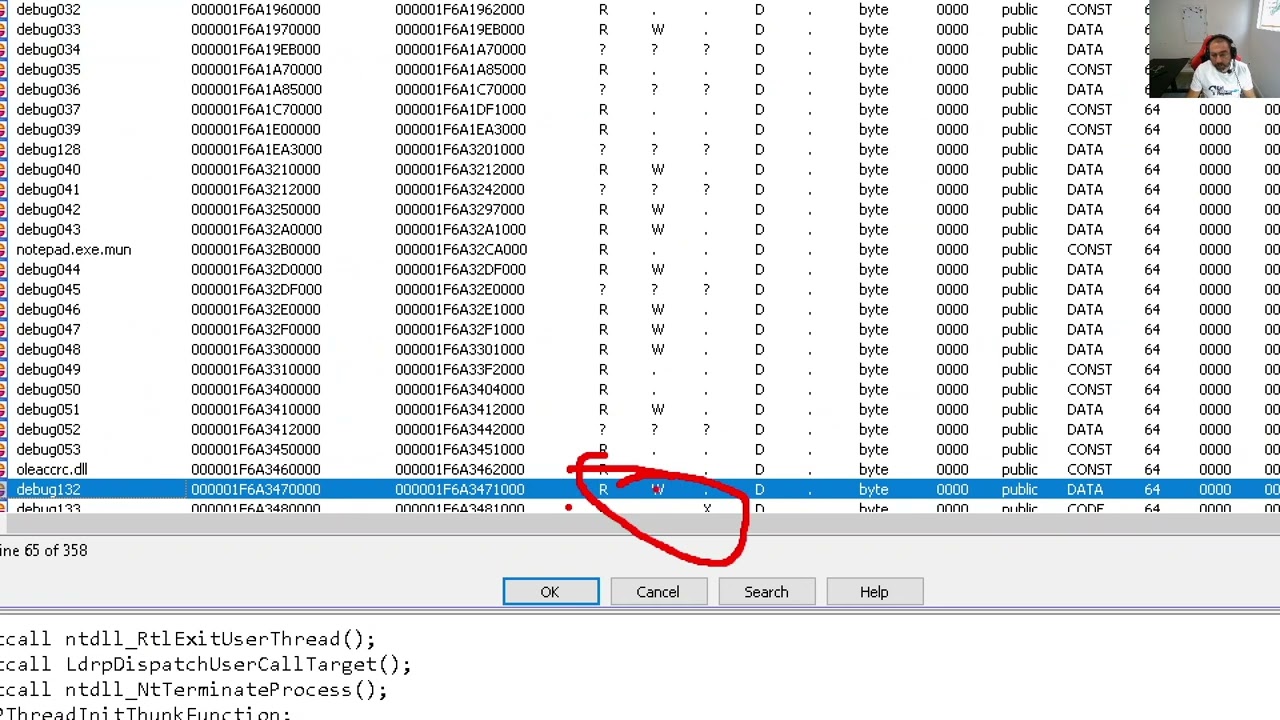Click the webcam overlay thumbnail
Screen dimensions: 1280x720
(1215, 49)
